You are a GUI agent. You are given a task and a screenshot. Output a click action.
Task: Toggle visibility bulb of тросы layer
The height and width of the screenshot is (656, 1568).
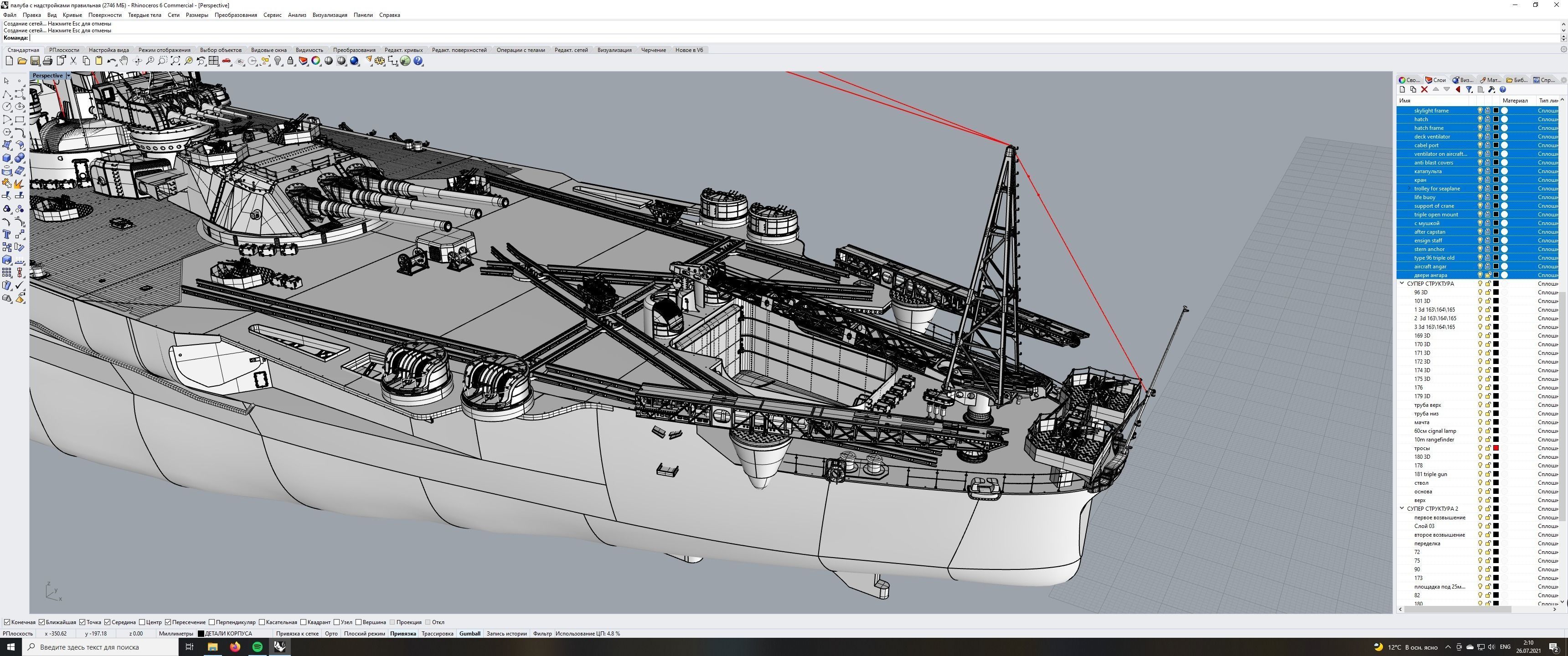coord(1480,448)
